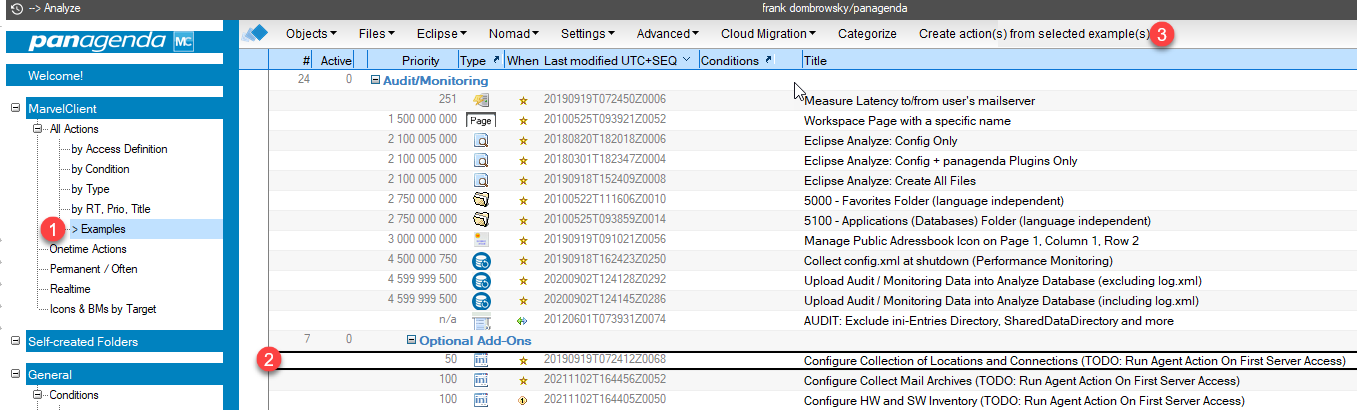
Task: Select the '> Examples' view
Action: pyautogui.click(x=98, y=229)
